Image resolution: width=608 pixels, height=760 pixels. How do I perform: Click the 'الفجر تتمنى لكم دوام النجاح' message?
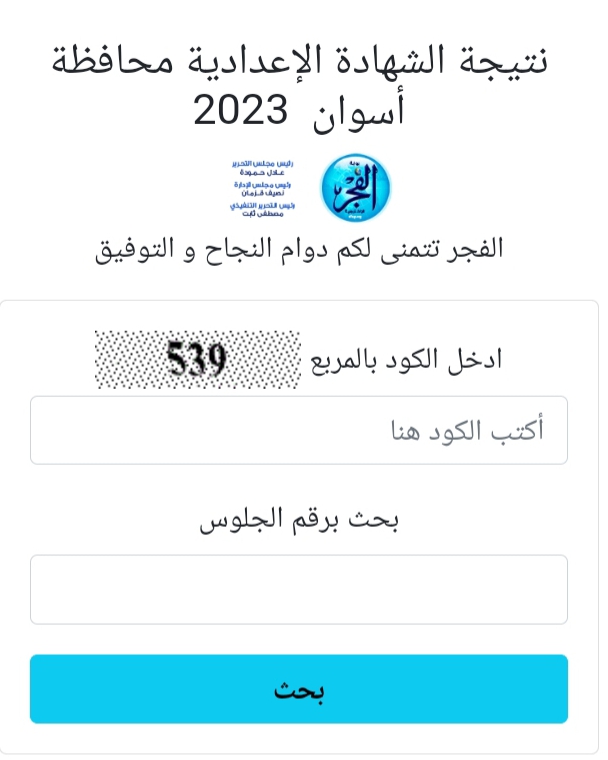pyautogui.click(x=299, y=249)
